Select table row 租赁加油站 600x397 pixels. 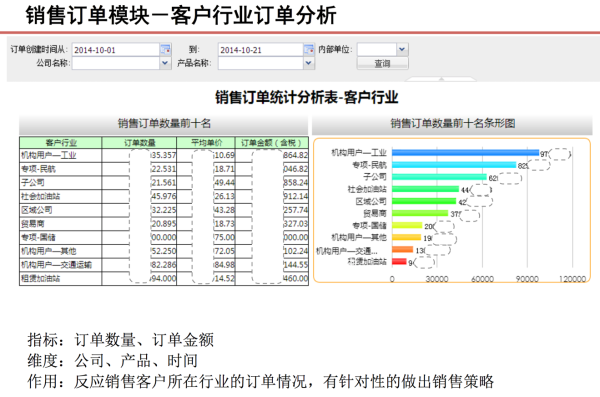(x=164, y=278)
